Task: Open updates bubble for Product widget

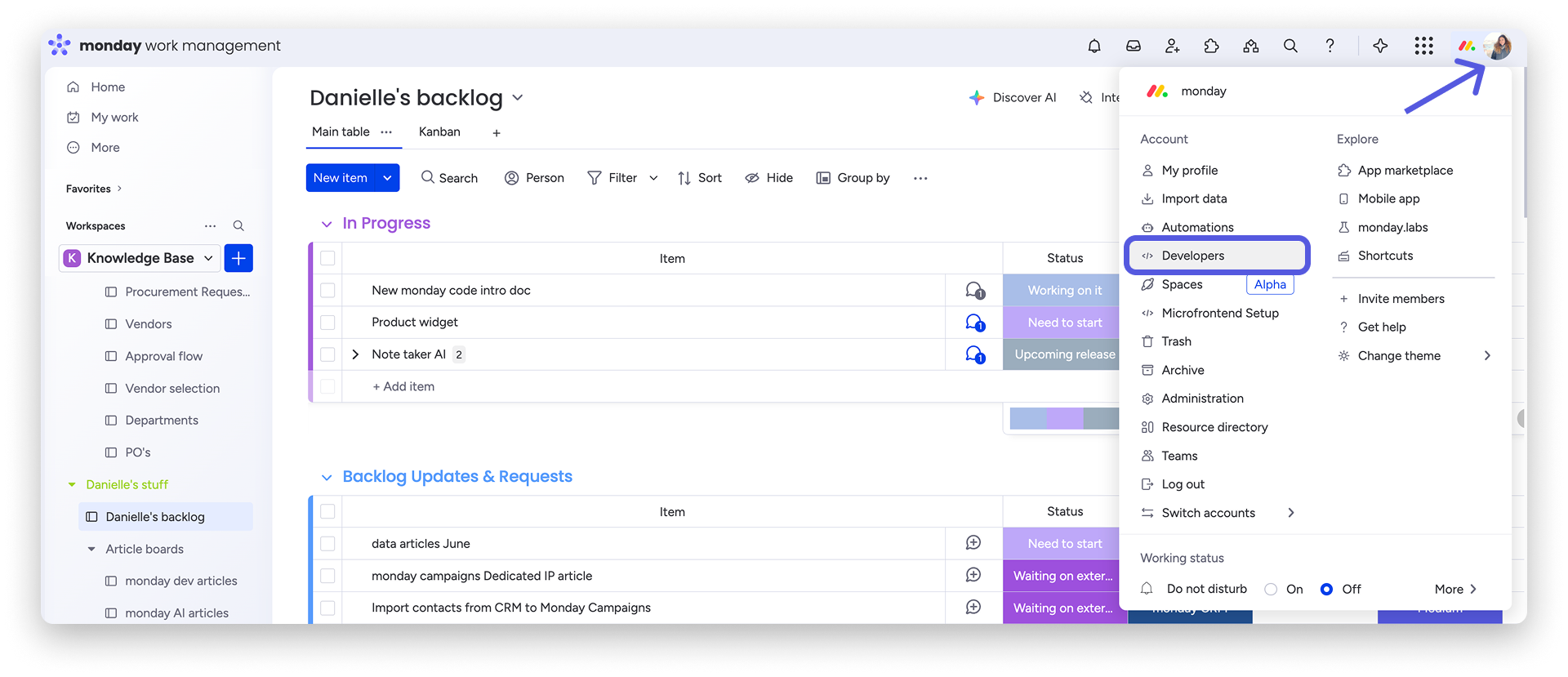Action: (974, 323)
